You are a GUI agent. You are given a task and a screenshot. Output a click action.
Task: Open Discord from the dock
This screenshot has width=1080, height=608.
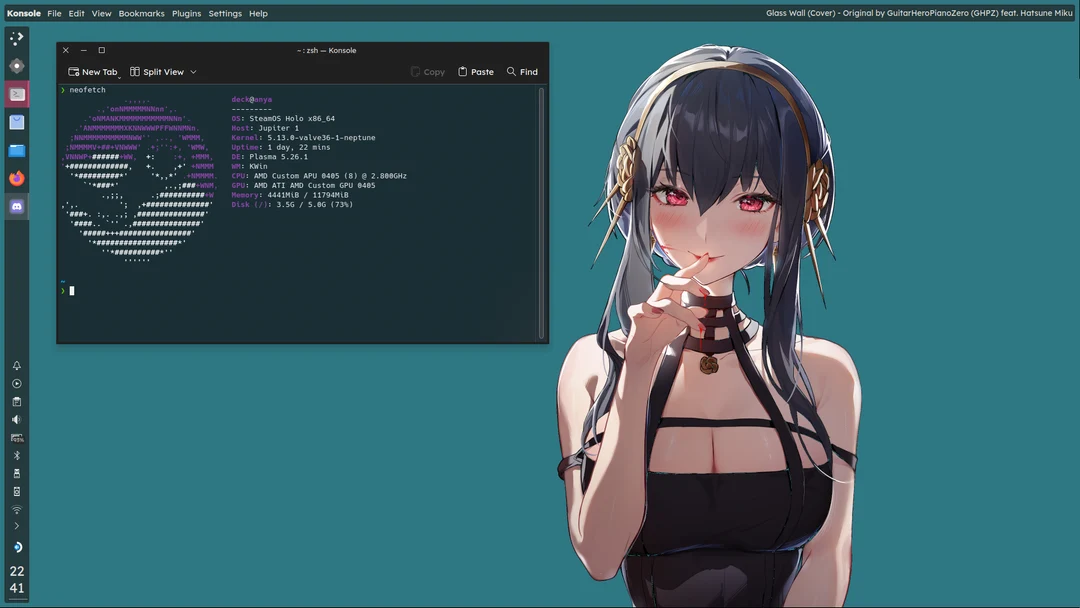[x=16, y=206]
